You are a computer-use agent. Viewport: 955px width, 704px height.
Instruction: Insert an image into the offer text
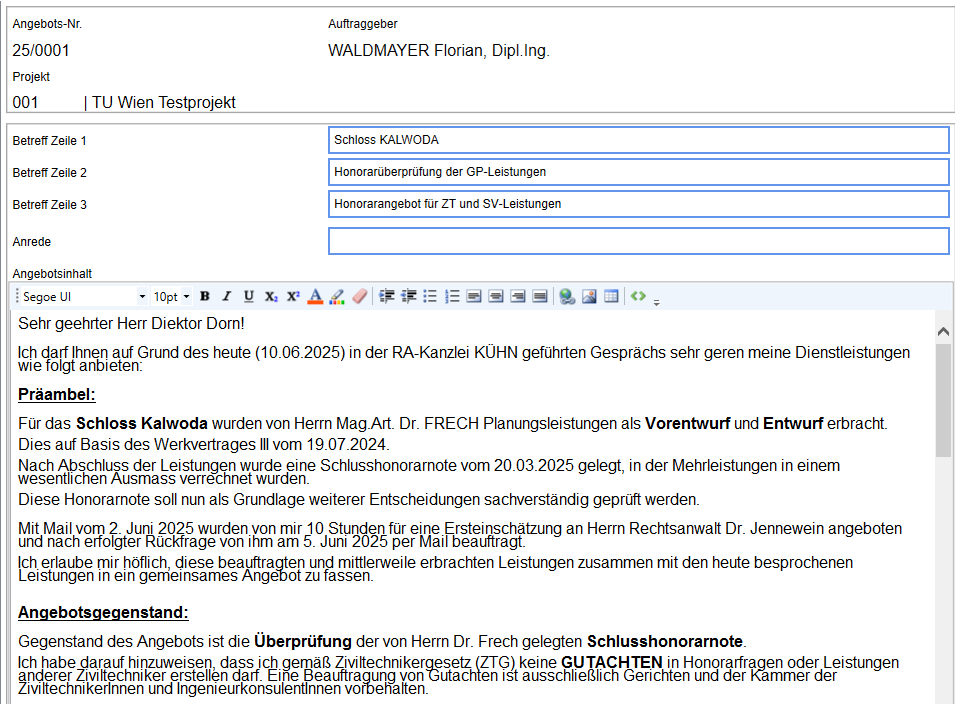(x=589, y=297)
